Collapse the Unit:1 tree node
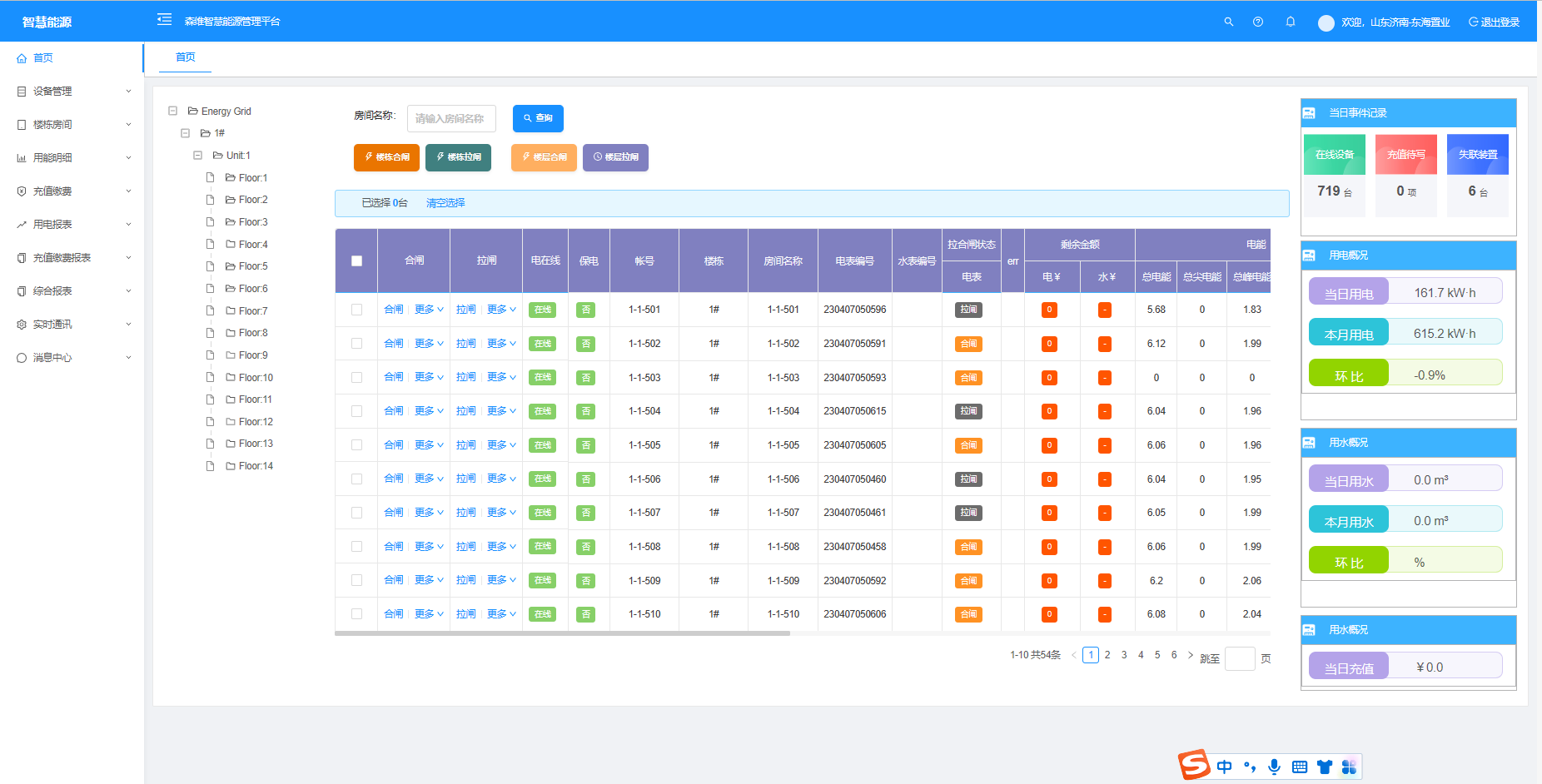Viewport: 1542px width, 784px height. click(197, 156)
